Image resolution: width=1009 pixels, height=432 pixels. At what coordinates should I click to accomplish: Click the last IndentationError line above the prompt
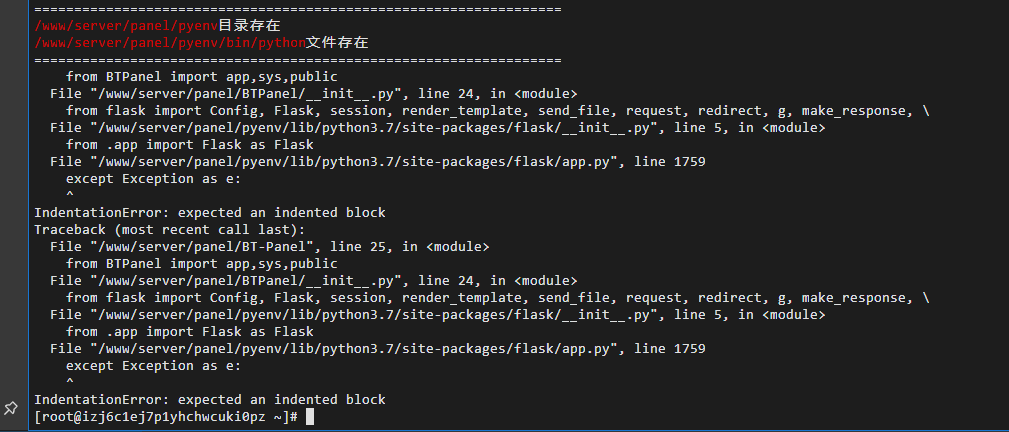coord(209,399)
